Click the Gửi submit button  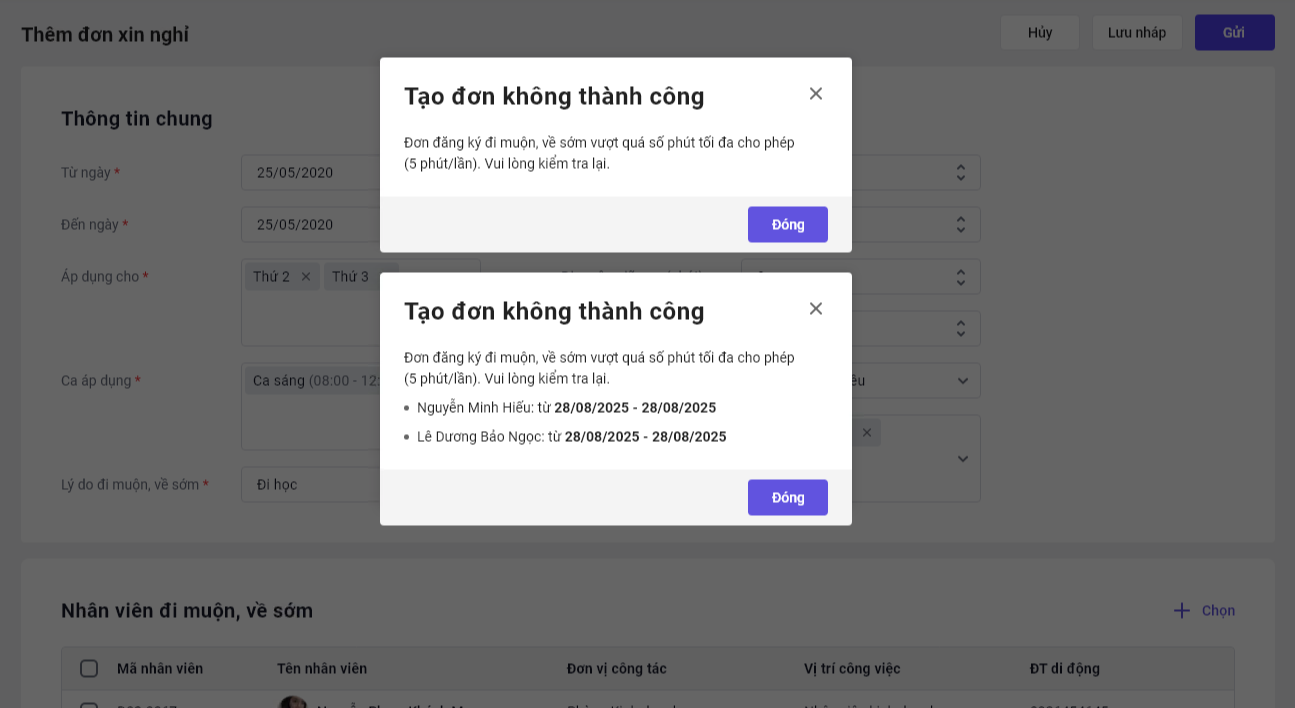(1234, 32)
